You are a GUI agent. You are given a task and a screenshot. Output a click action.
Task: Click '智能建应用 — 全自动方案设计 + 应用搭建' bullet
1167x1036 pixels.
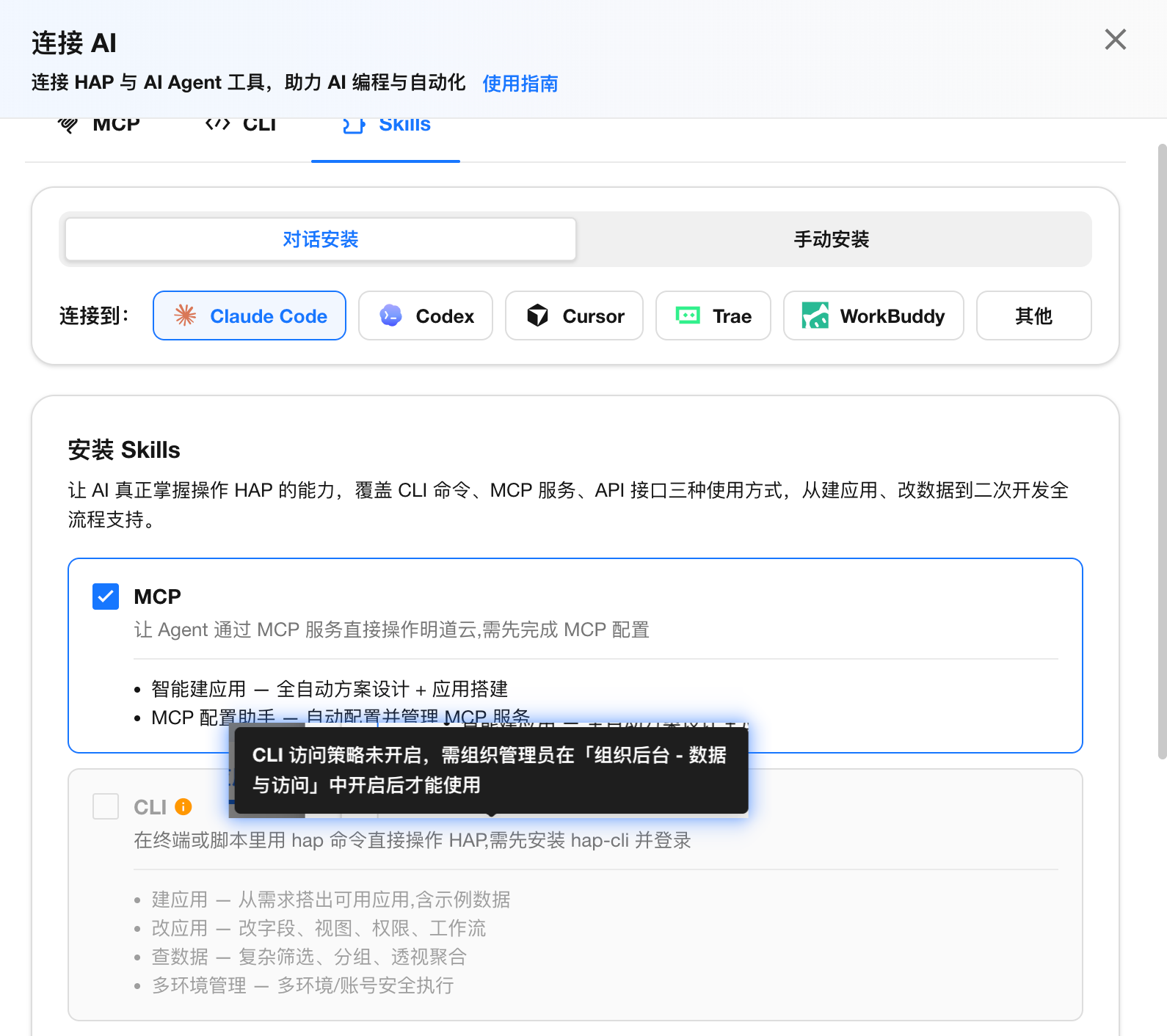point(330,689)
